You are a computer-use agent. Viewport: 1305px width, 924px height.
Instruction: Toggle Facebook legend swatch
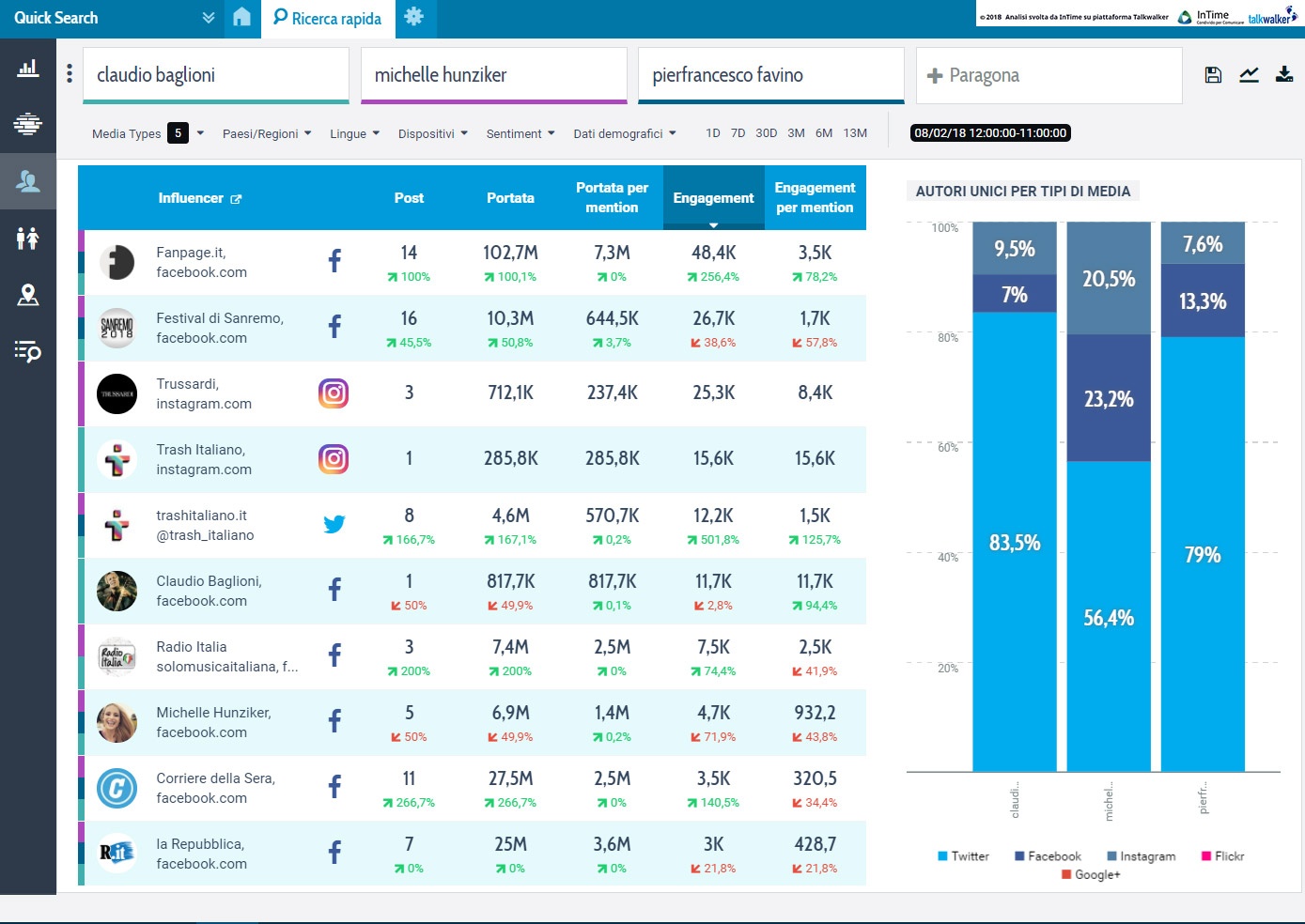pos(1019,856)
